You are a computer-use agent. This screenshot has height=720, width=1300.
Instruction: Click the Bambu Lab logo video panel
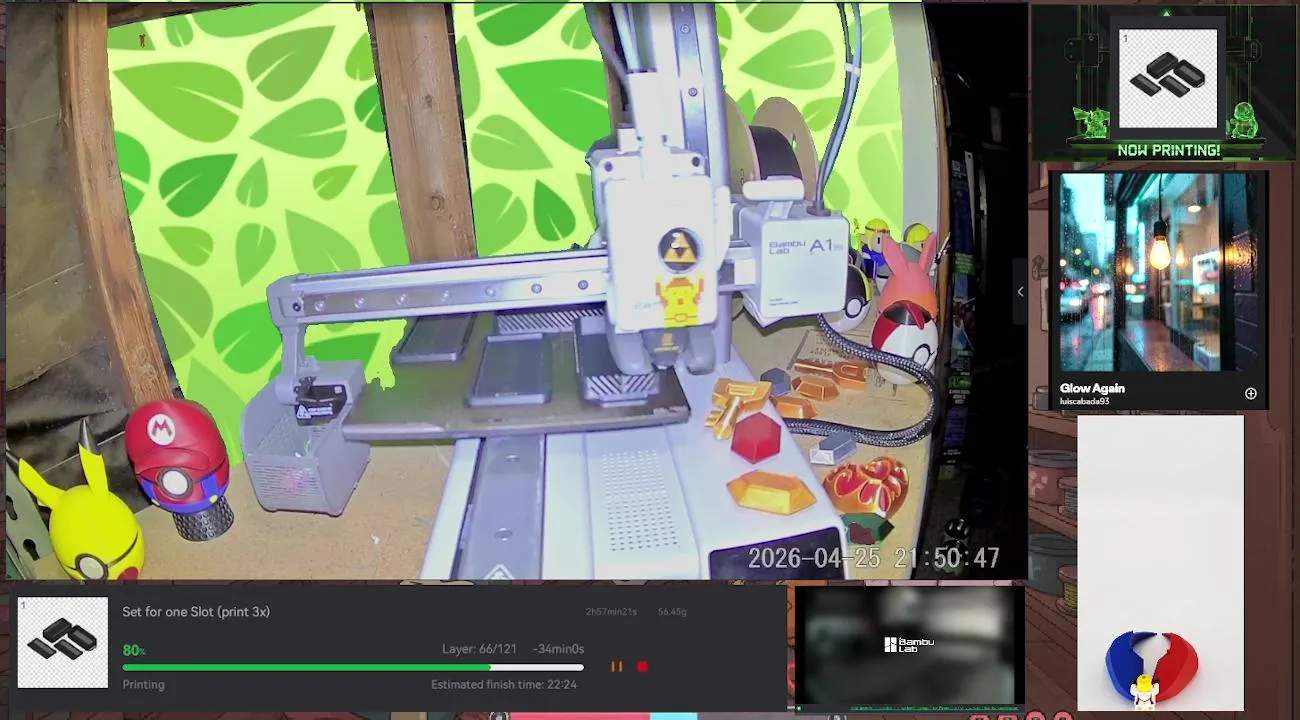(x=909, y=646)
